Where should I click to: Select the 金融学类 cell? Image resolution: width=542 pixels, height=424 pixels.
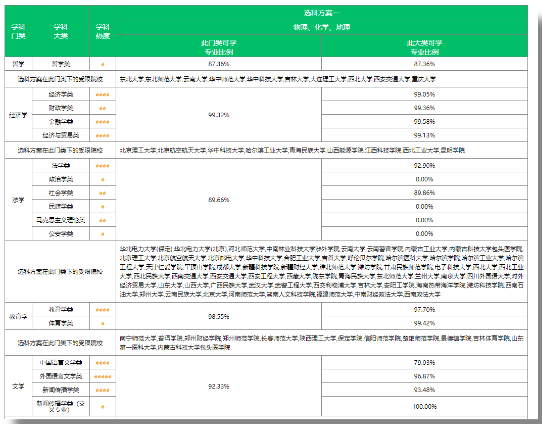(60, 122)
